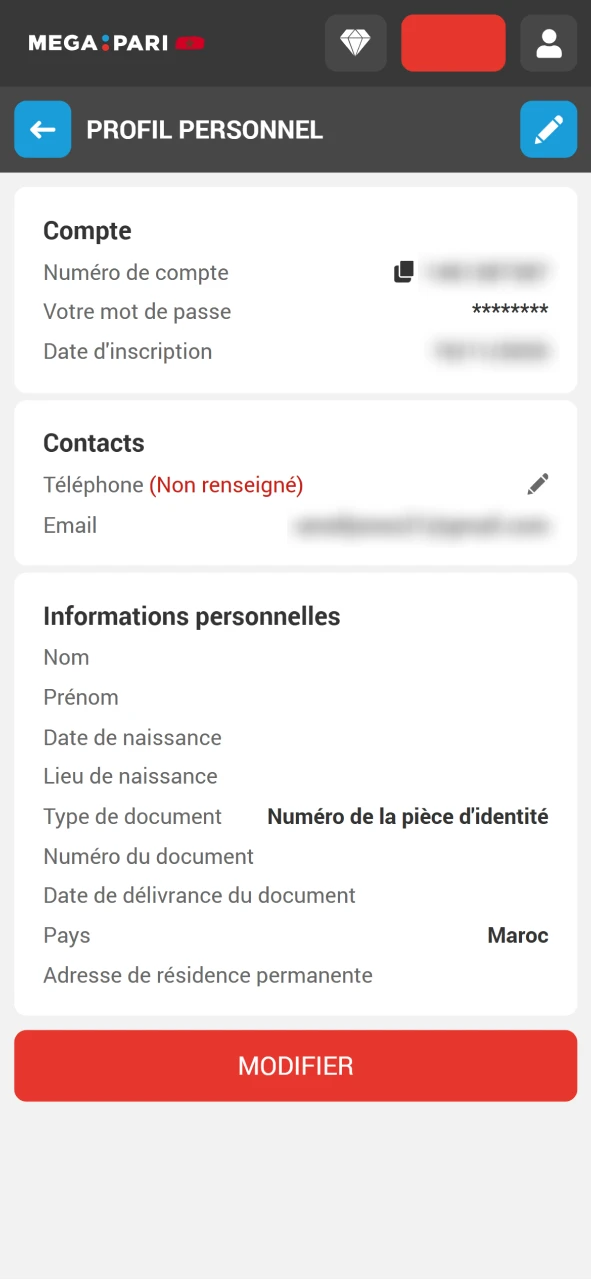Click the 'Contacts' section heading
This screenshot has height=1280, width=591.
click(94, 443)
